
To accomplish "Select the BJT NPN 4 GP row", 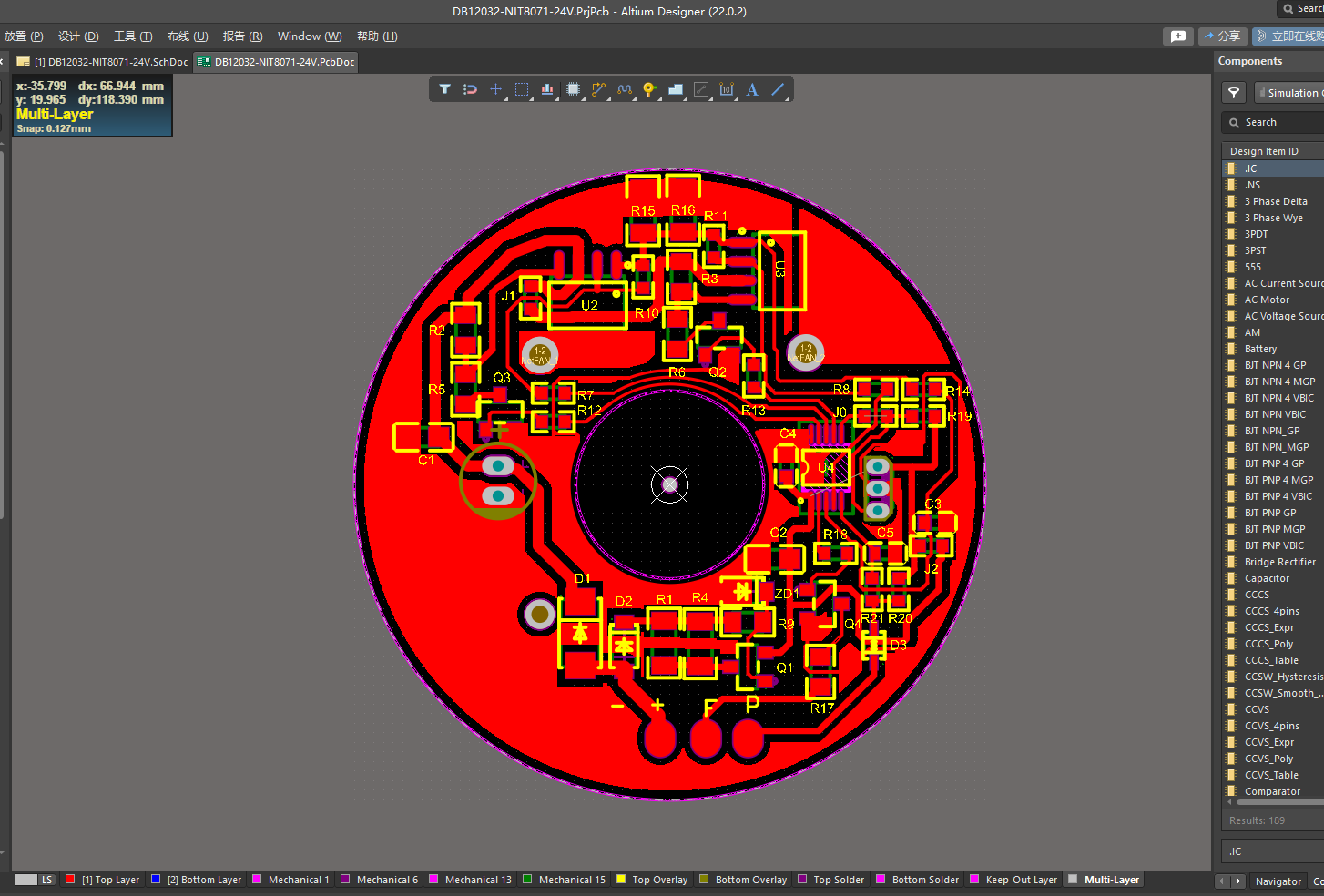I will click(1273, 365).
